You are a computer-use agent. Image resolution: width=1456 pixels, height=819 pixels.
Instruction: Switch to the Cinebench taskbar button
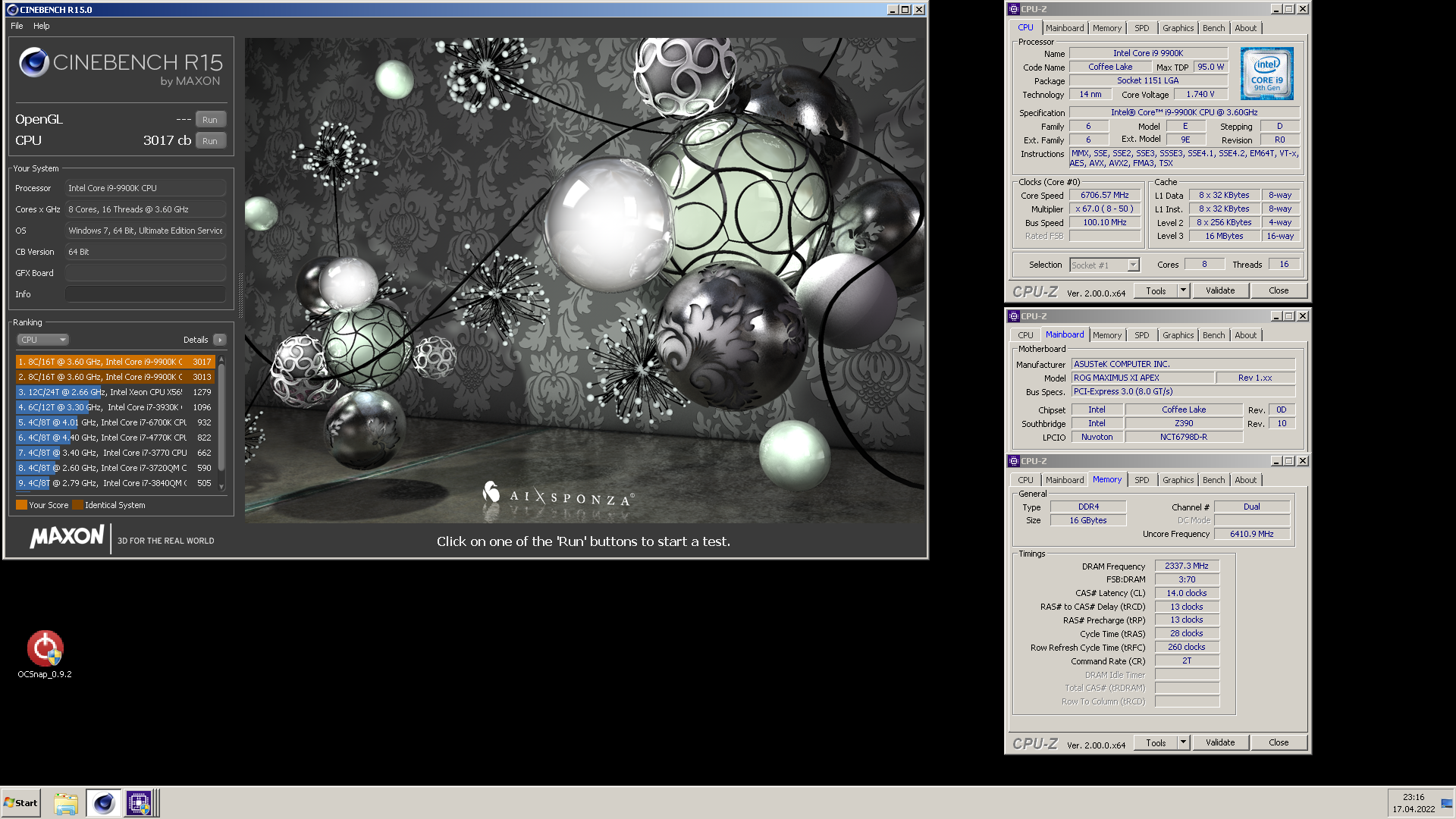point(103,803)
